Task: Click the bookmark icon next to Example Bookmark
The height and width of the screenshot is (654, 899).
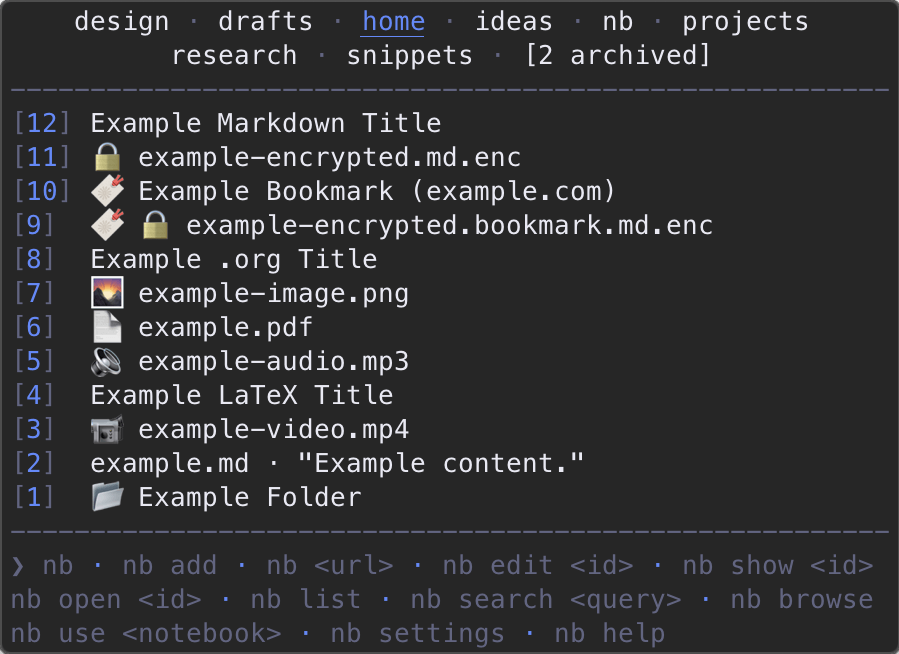Action: [108, 191]
